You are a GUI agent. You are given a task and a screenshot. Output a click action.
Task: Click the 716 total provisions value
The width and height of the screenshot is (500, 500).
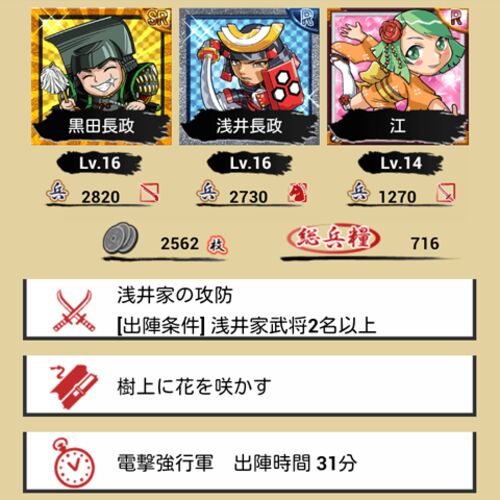coord(425,243)
